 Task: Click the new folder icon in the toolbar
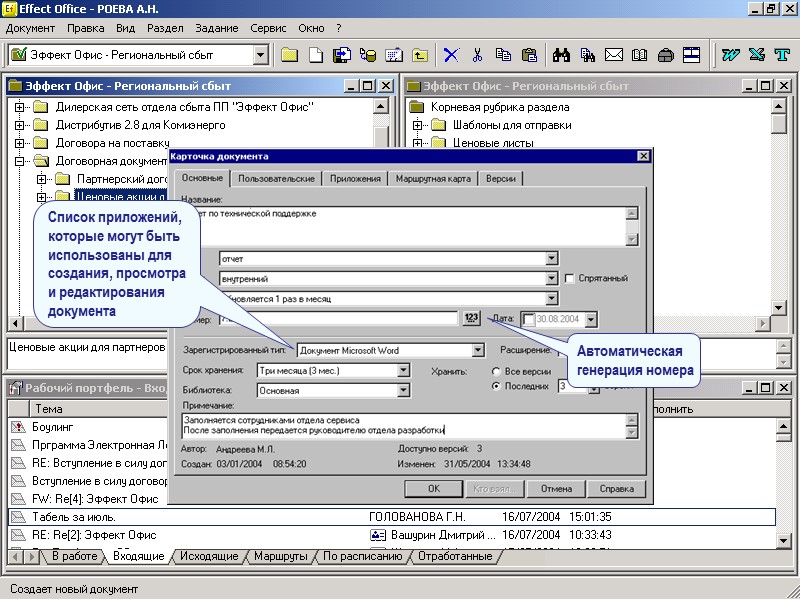tap(289, 55)
